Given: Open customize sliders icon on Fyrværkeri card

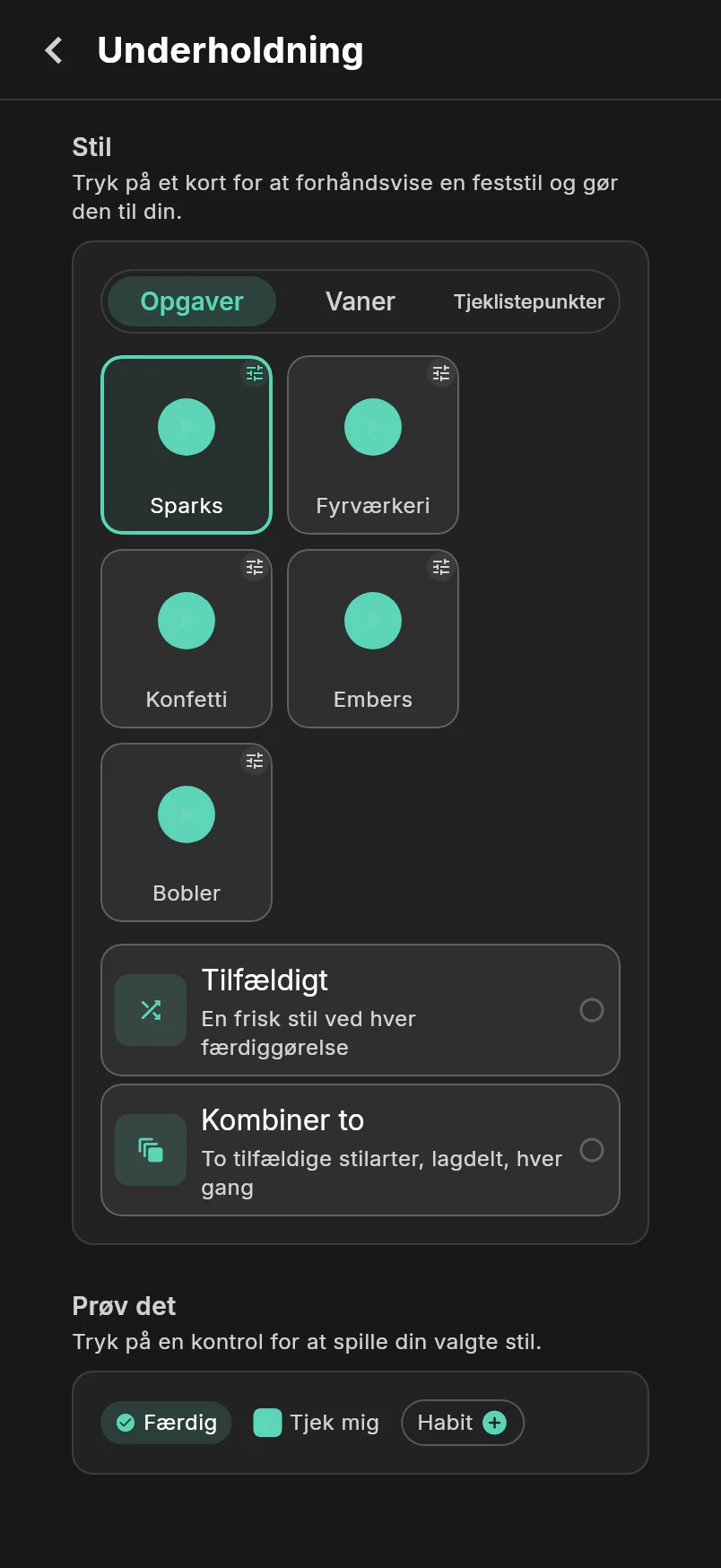Looking at the screenshot, I should 441,373.
